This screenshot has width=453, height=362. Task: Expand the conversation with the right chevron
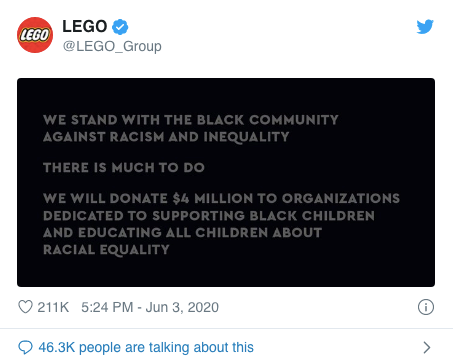coord(426,347)
